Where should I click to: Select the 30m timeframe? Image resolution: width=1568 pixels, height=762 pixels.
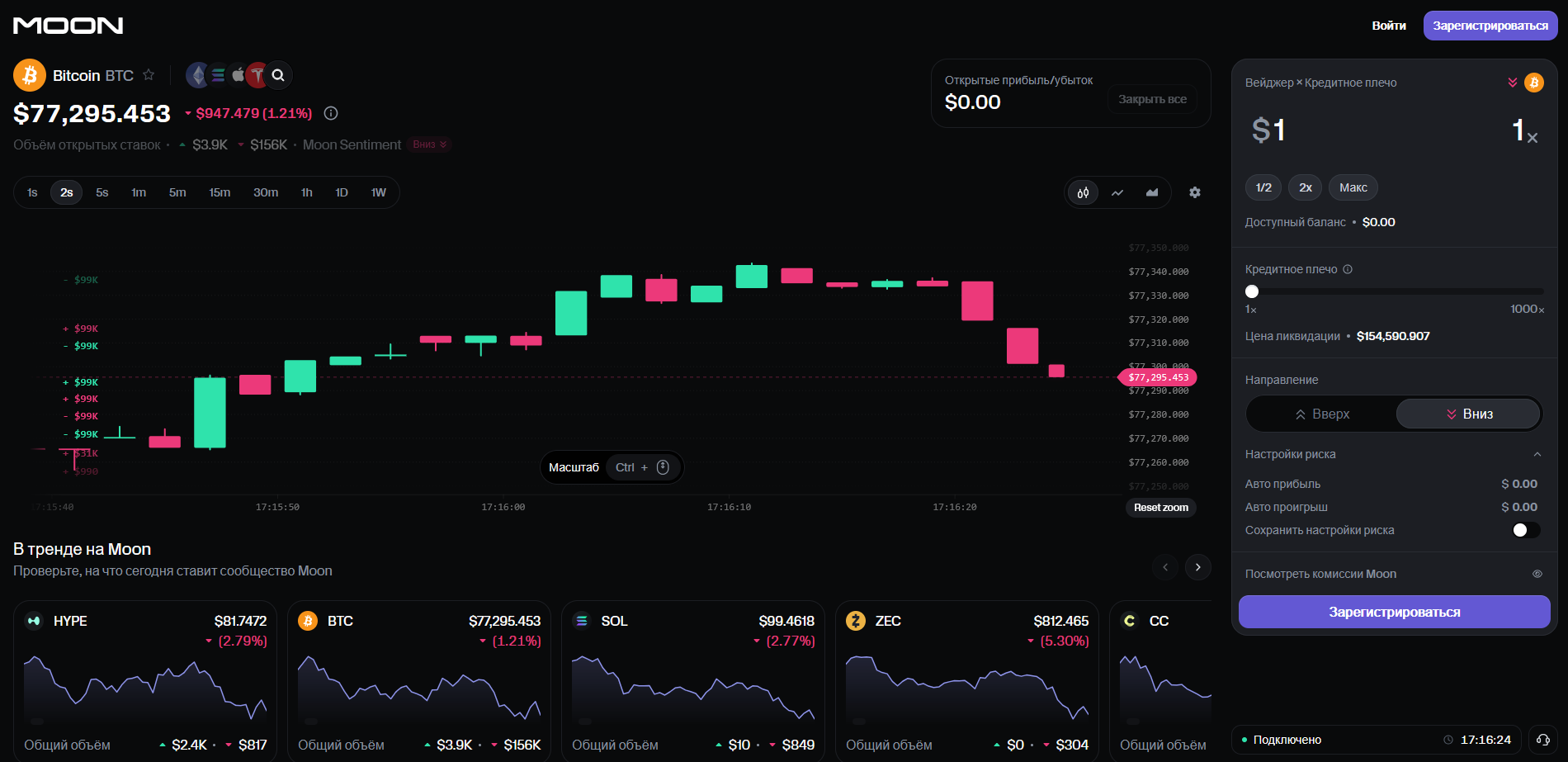click(266, 192)
